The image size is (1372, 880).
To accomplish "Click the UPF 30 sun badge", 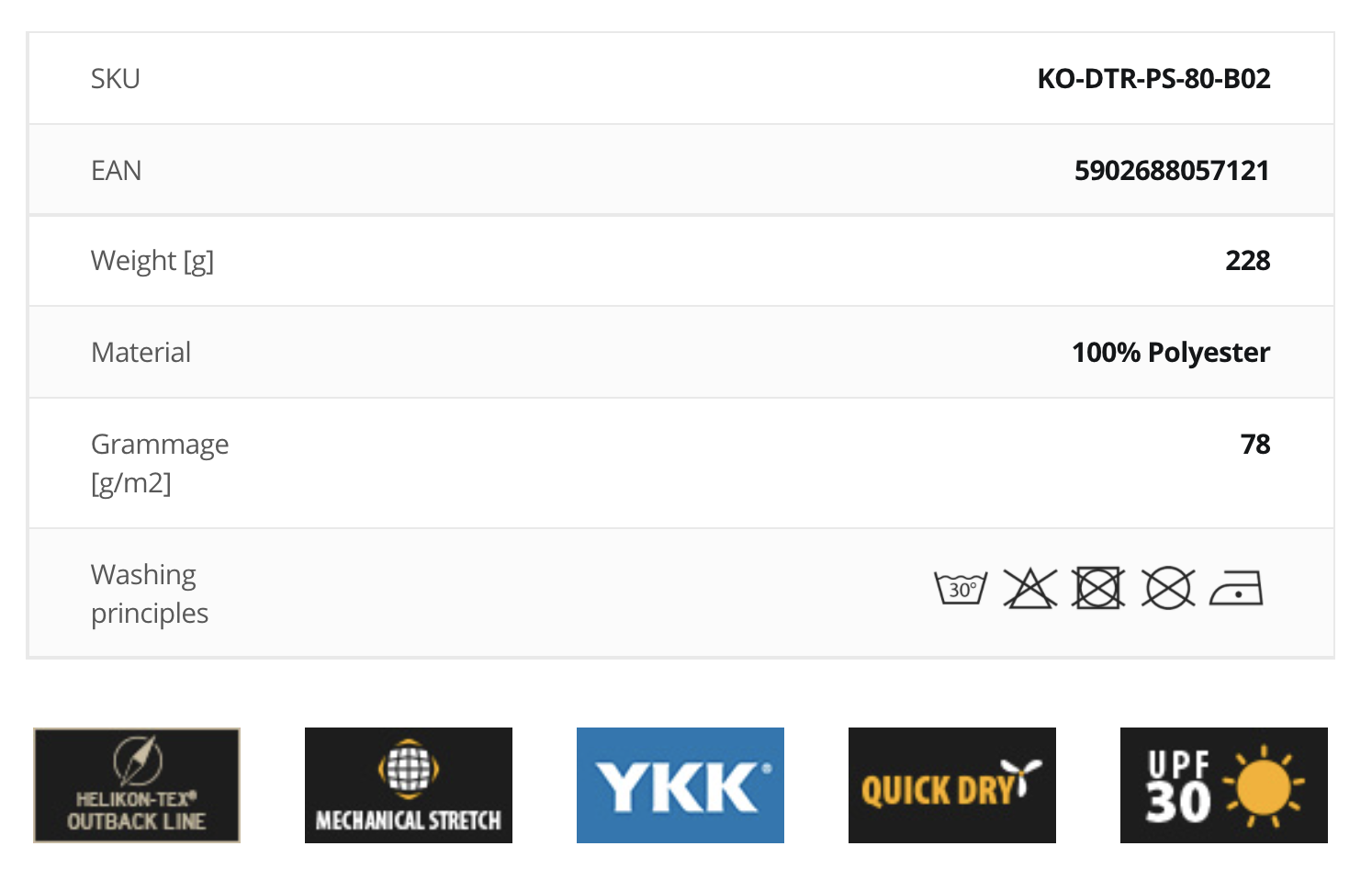I will tap(1224, 785).
